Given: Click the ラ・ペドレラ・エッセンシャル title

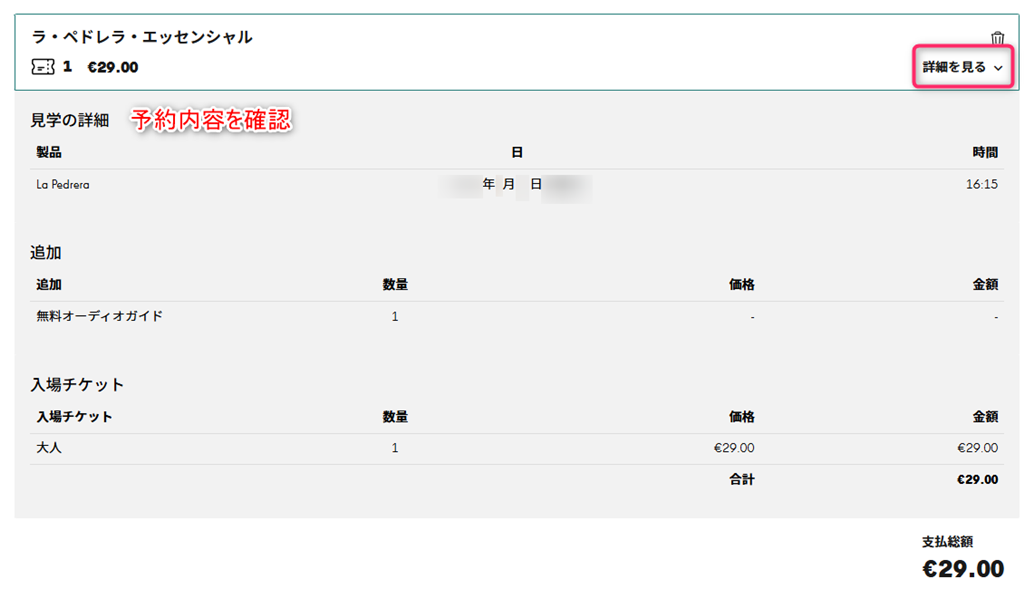Looking at the screenshot, I should tap(141, 37).
